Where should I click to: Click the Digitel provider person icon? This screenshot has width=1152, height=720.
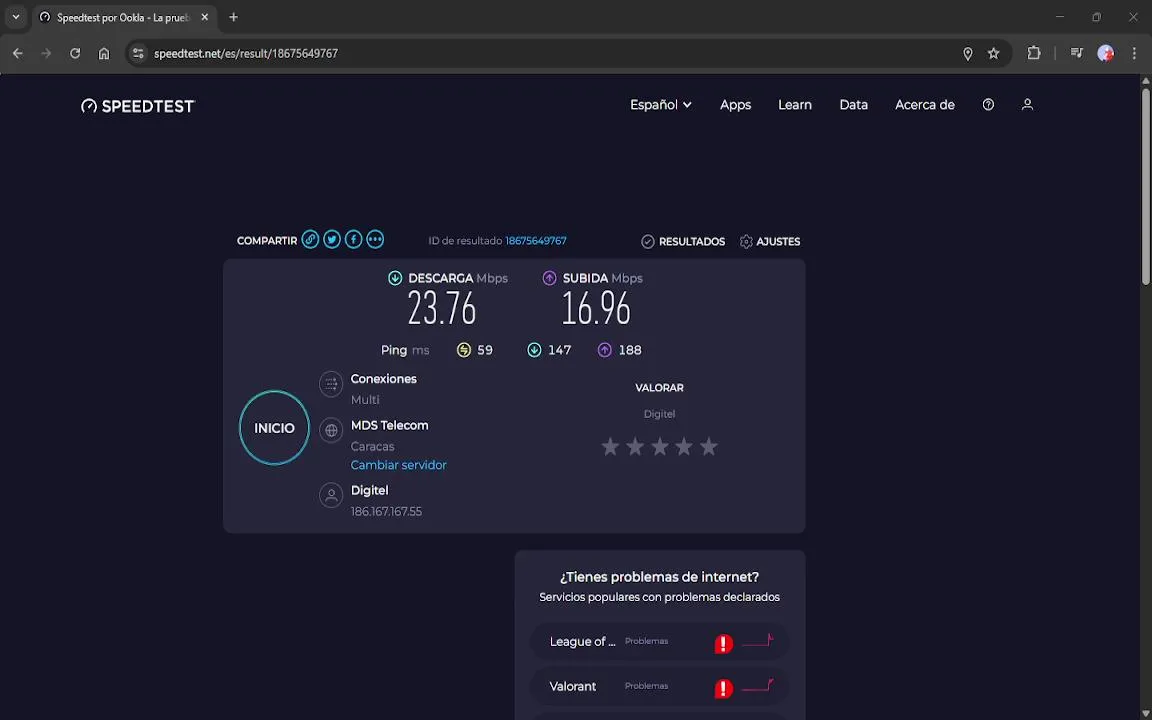pos(331,495)
